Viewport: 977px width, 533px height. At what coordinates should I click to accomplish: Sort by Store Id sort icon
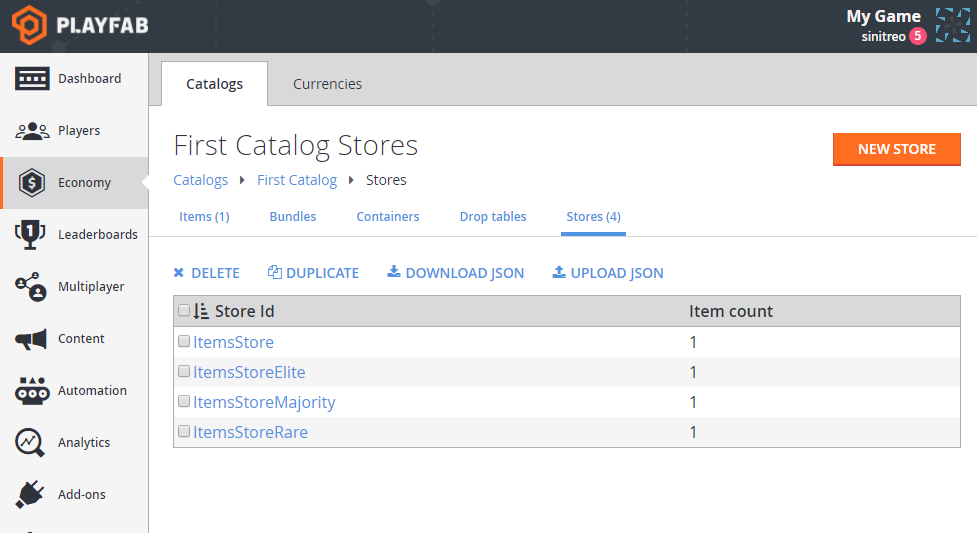(201, 311)
